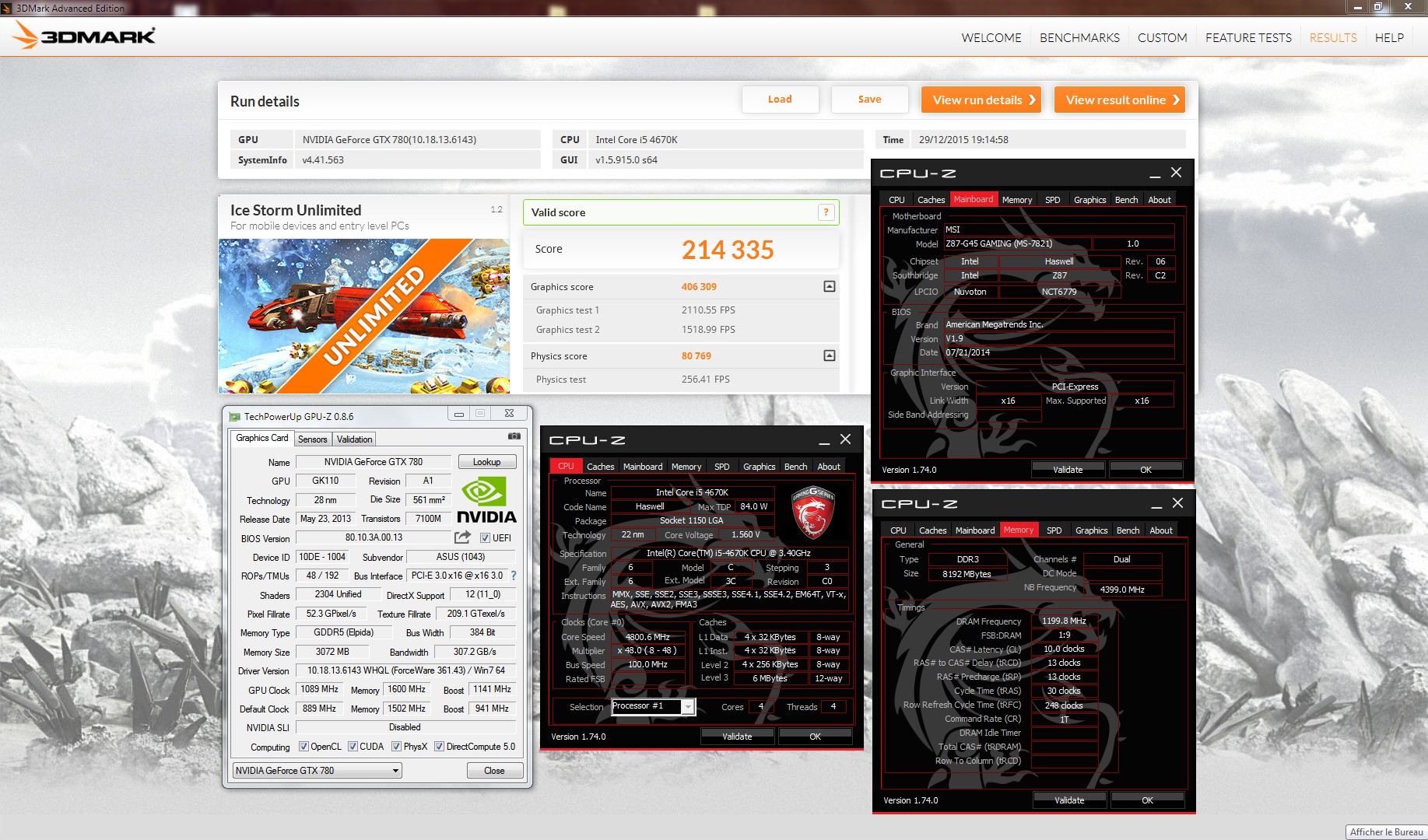Click the Close button in GPU-Z
The height and width of the screenshot is (840, 1428).
tap(494, 771)
